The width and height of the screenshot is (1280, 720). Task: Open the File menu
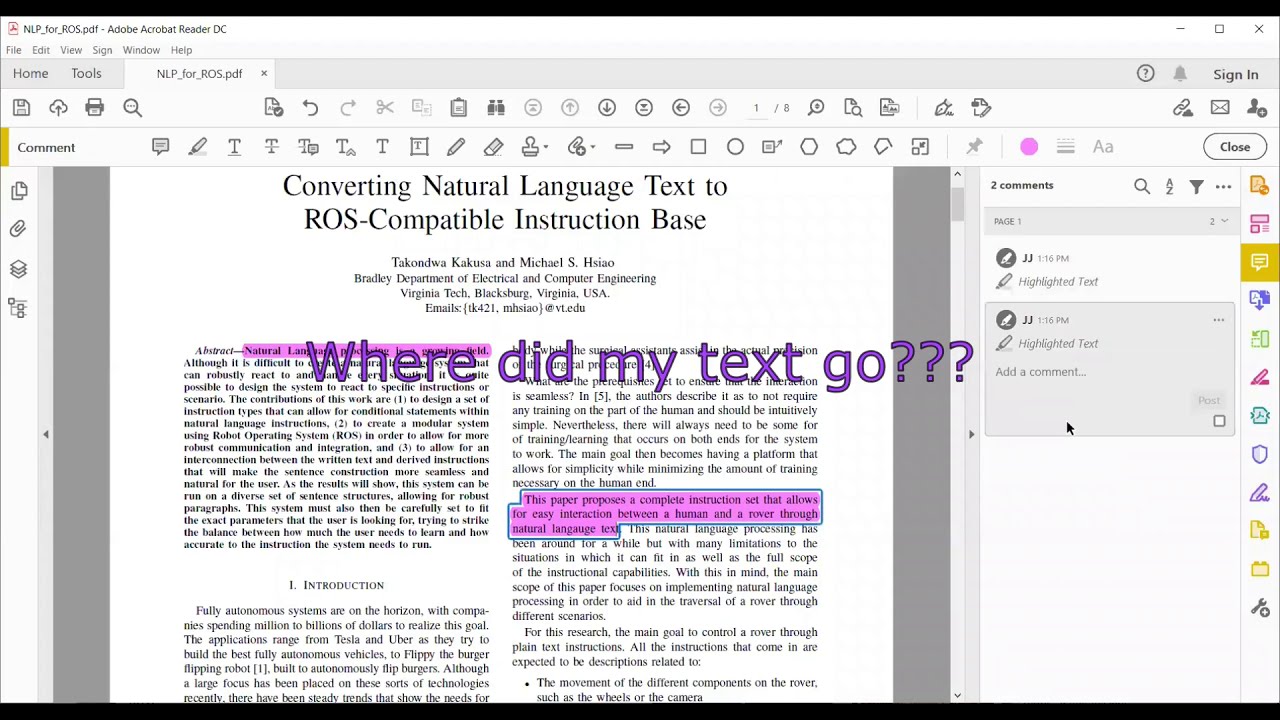tap(14, 50)
